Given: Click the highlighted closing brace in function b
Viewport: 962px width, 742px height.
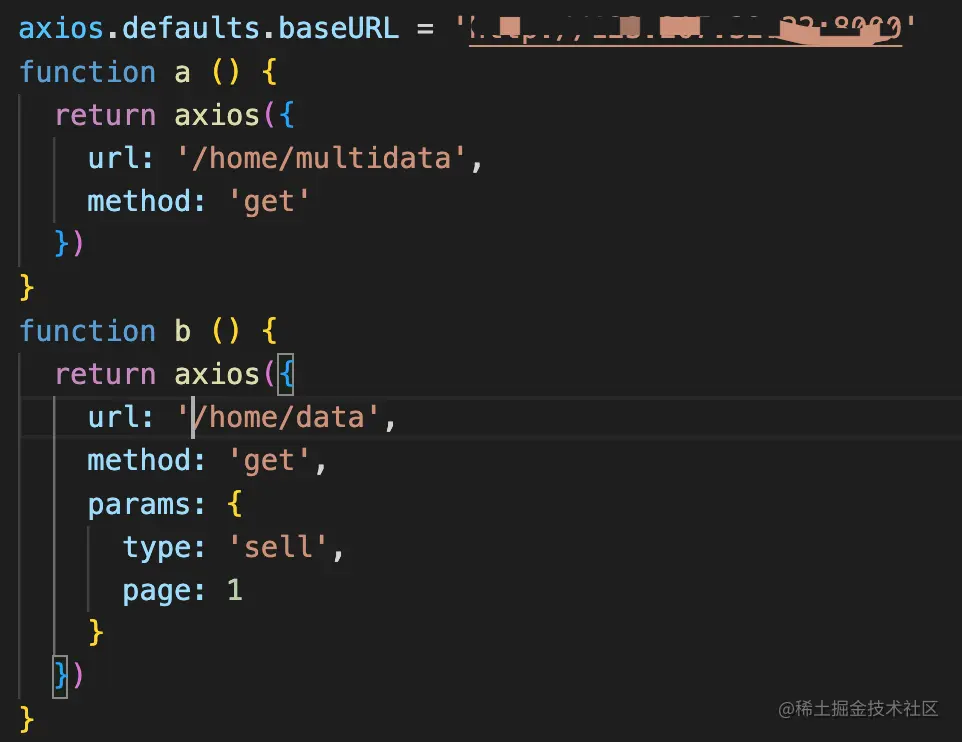Looking at the screenshot, I should click(61, 676).
